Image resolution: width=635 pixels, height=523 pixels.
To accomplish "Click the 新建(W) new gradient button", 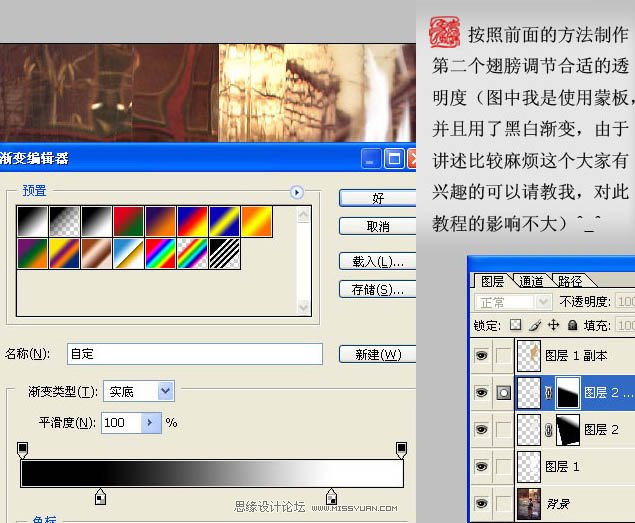I will pyautogui.click(x=377, y=354).
